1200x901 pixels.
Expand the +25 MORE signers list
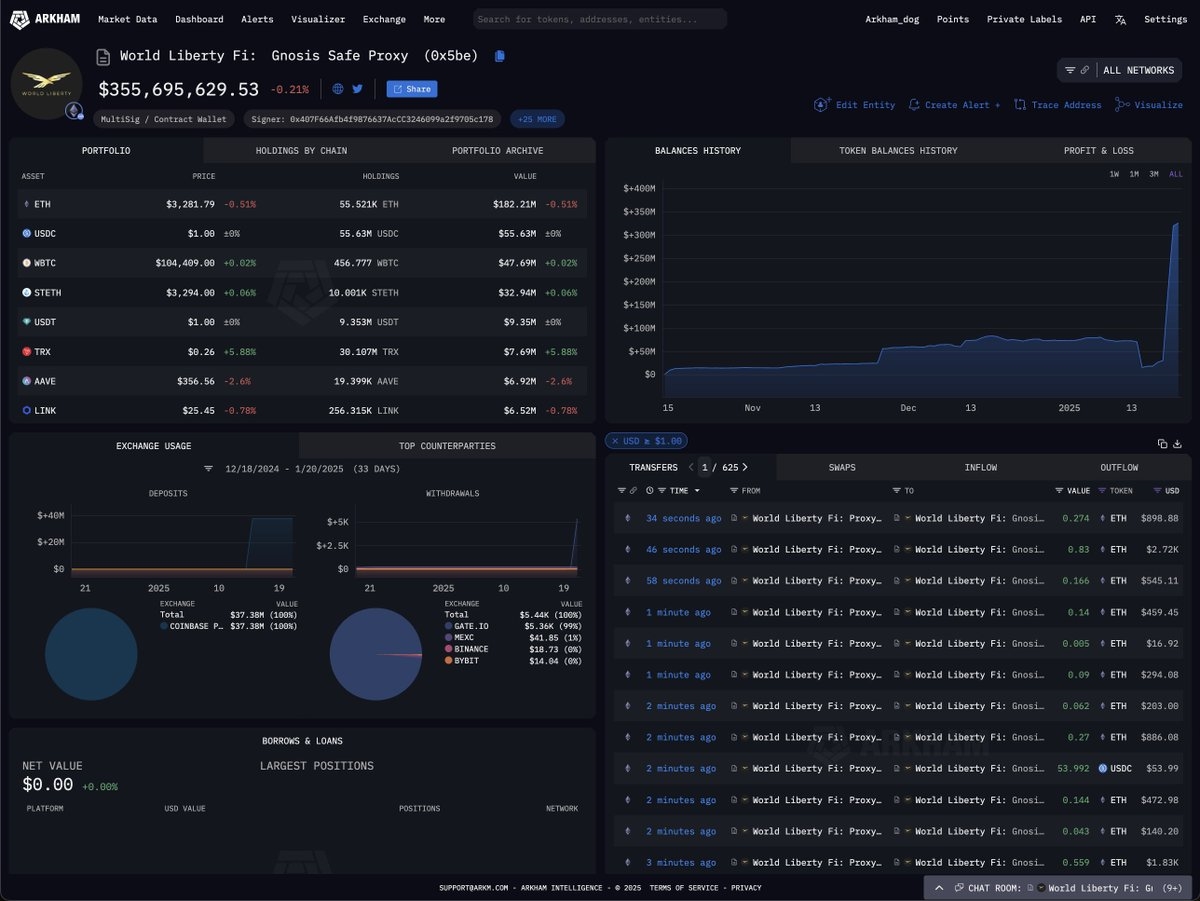pos(537,119)
